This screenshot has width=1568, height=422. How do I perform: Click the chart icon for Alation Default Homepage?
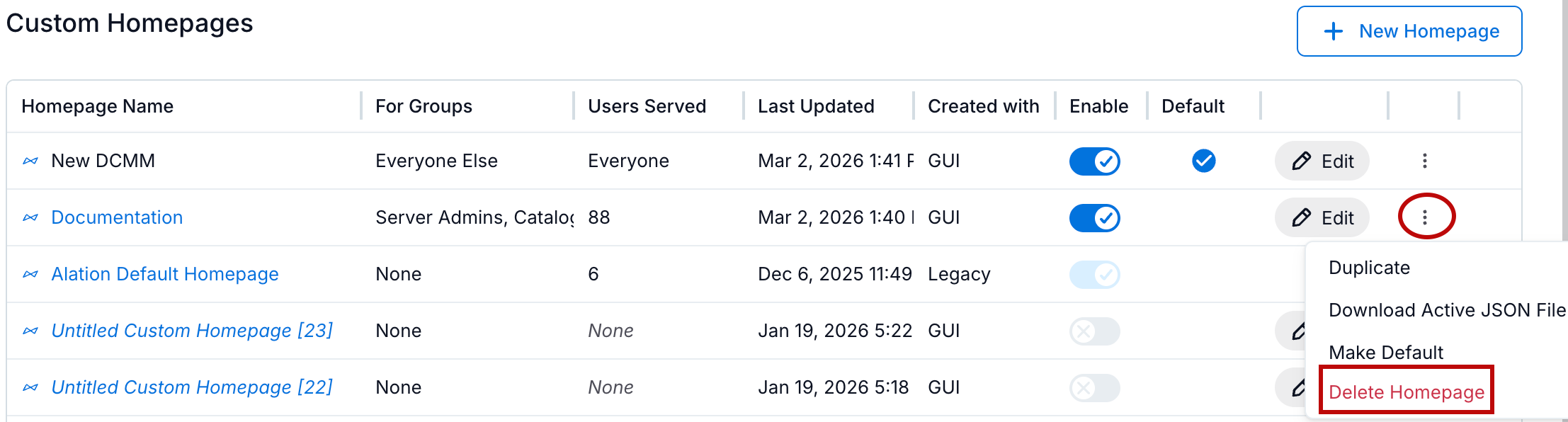30,274
